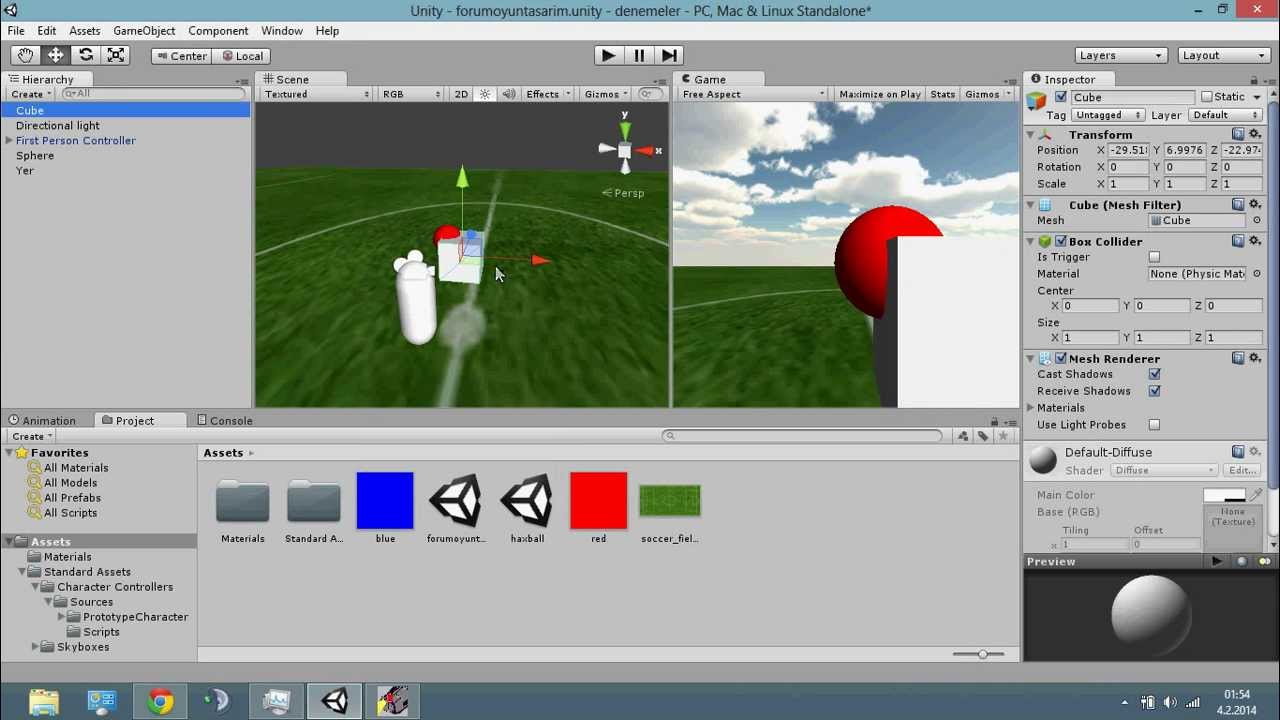1280x720 pixels.
Task: Pick Physic Material object selector circle
Action: [x=1257, y=274]
